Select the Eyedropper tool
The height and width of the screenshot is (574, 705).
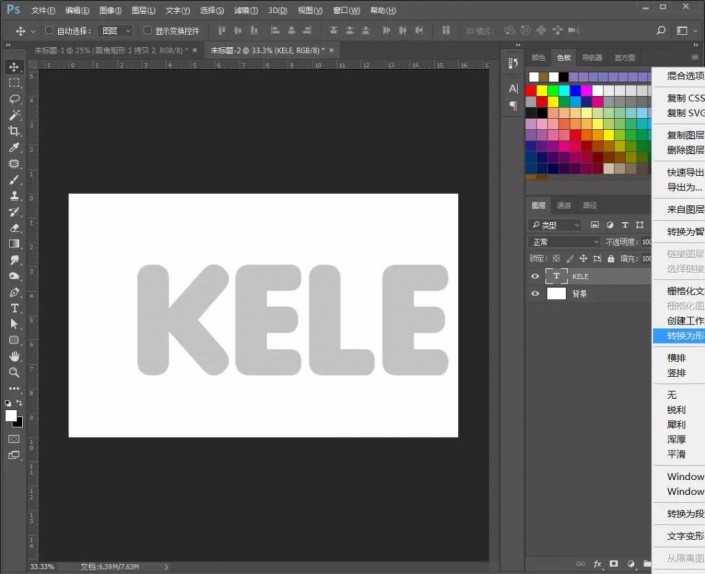(x=14, y=147)
